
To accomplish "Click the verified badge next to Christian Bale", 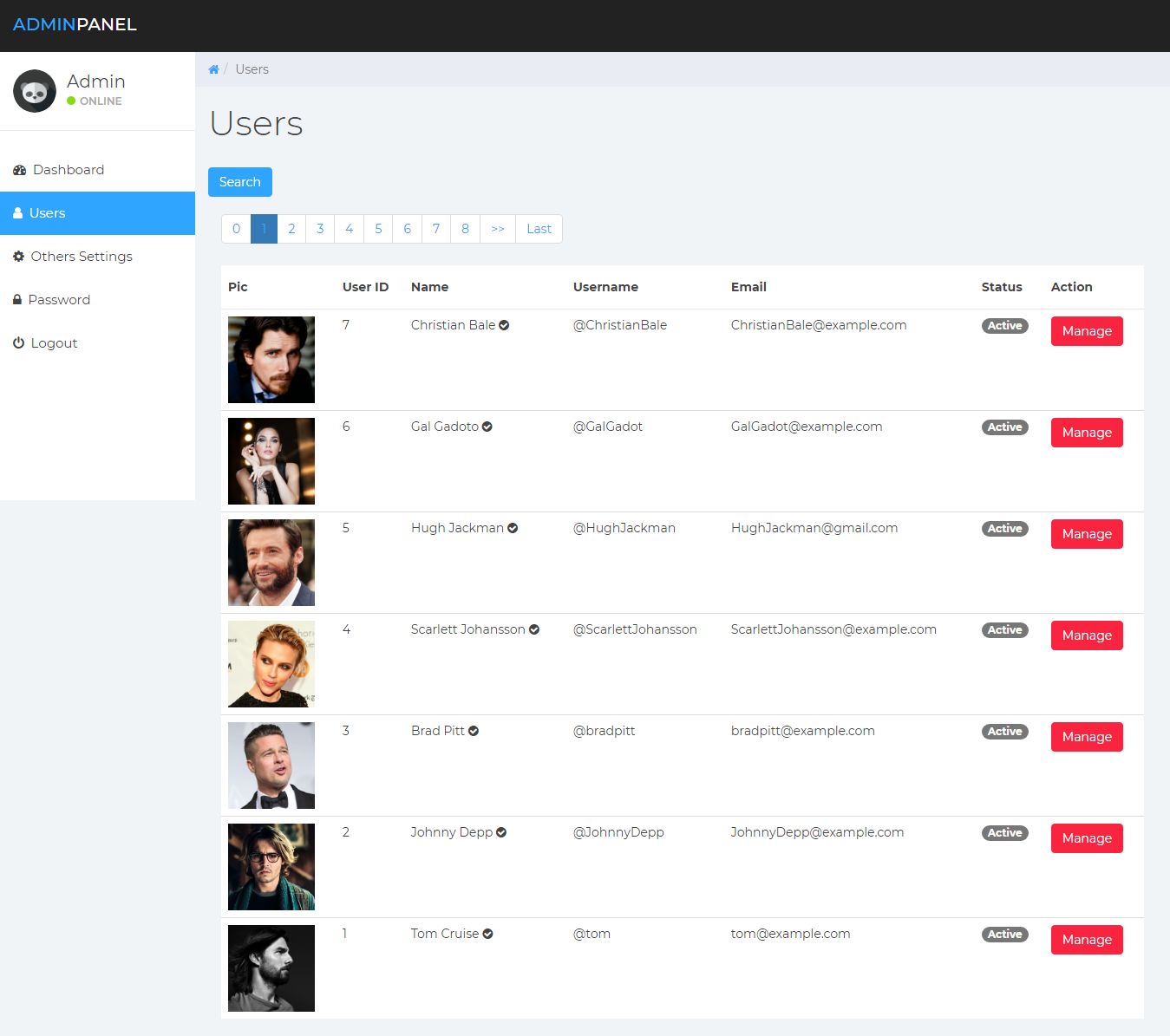I will (504, 325).
